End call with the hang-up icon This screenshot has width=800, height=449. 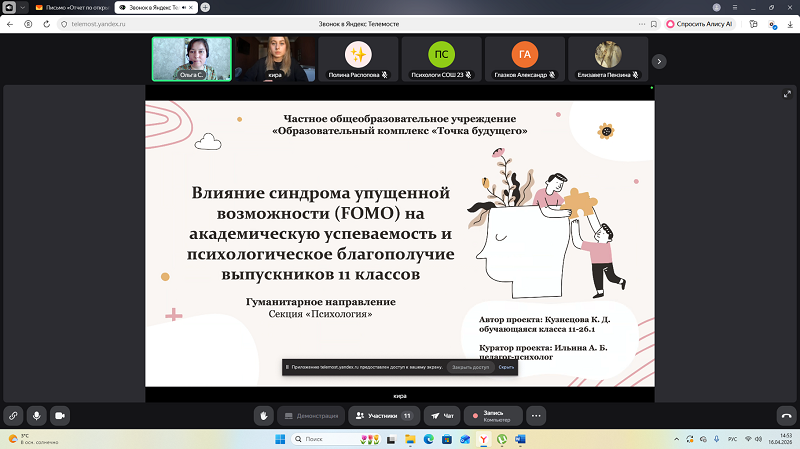tap(786, 416)
